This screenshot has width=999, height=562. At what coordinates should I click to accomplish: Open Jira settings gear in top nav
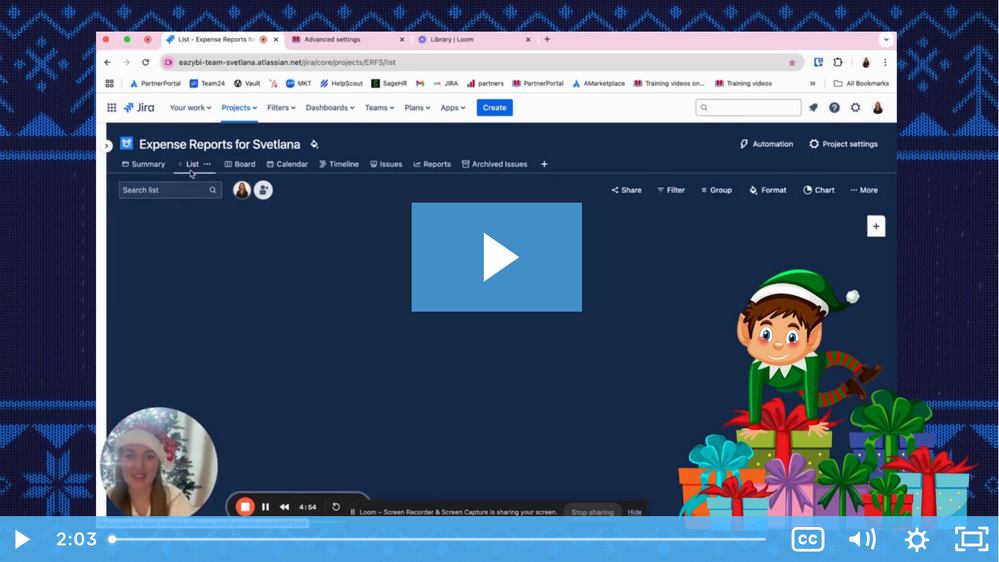(x=855, y=108)
